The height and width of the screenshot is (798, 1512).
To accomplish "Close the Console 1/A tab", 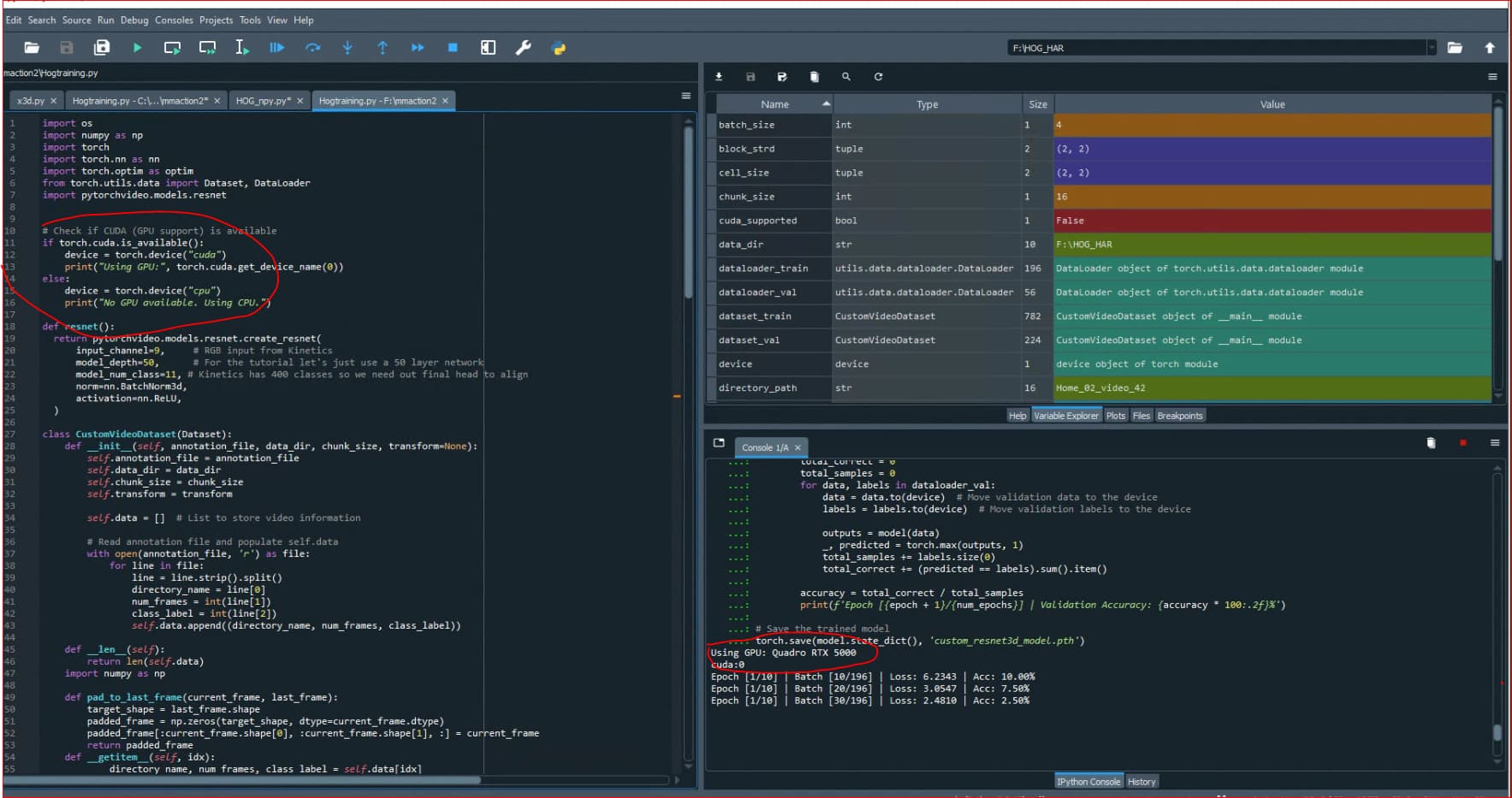I will pos(798,447).
